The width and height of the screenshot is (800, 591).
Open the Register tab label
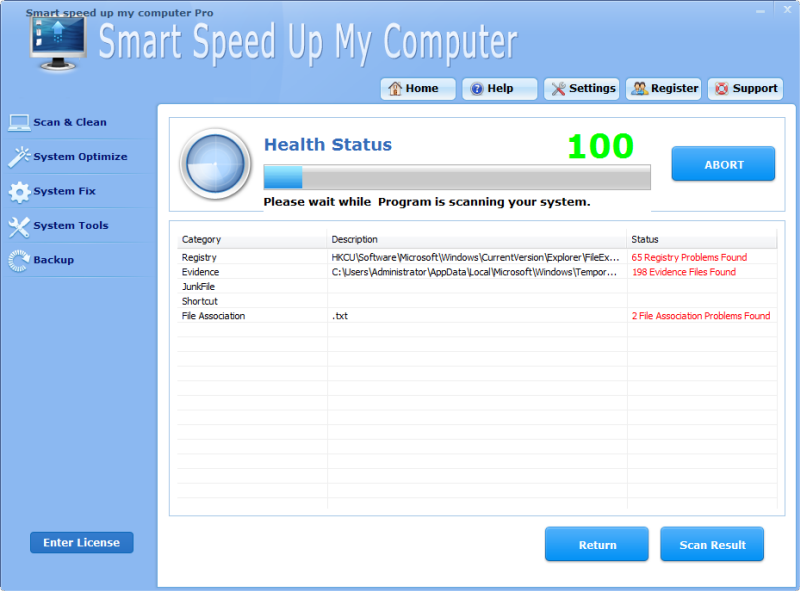click(674, 88)
